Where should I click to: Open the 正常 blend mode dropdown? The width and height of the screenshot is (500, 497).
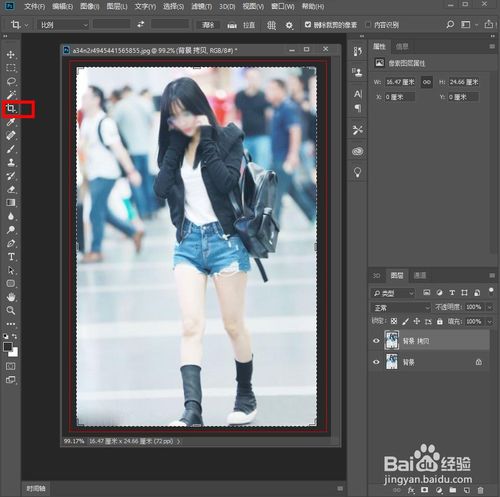401,307
